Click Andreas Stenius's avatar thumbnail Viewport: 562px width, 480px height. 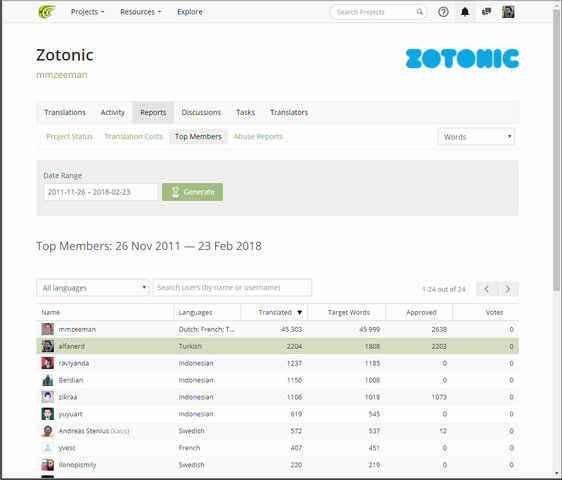tap(48, 431)
